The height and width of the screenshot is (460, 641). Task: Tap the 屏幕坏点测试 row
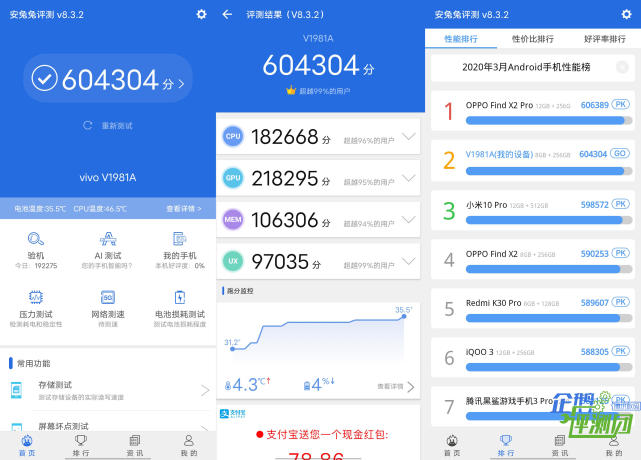(108, 425)
